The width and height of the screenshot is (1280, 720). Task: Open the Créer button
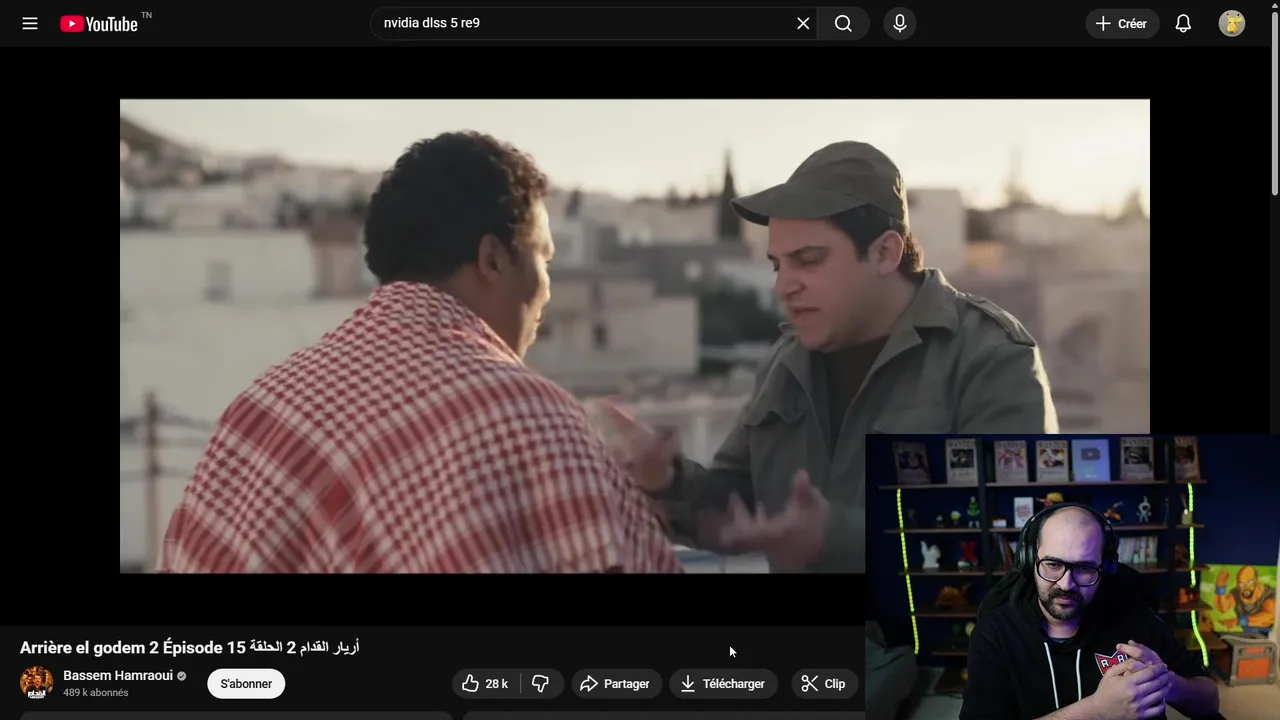coord(1122,23)
